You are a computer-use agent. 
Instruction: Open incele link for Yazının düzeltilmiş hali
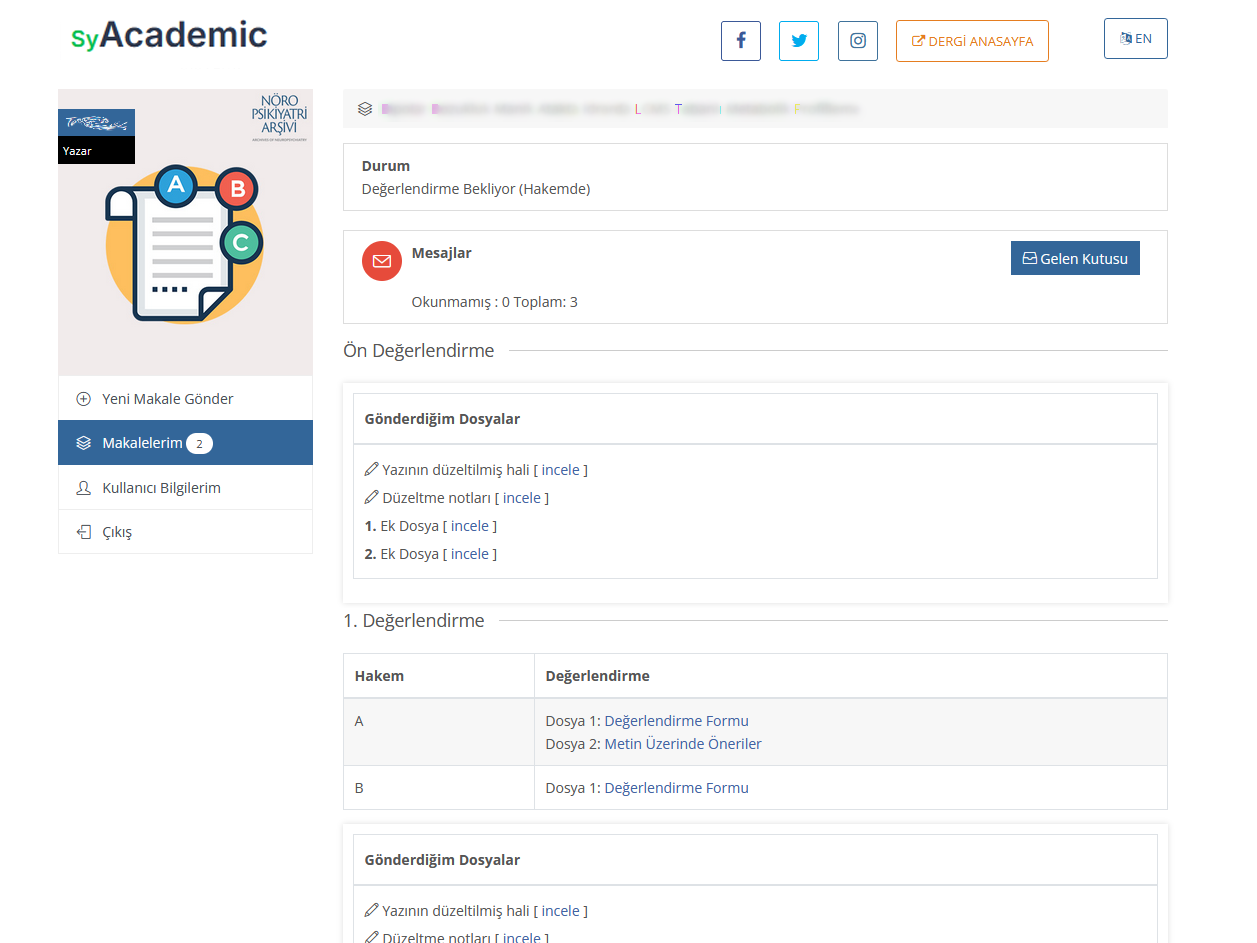tap(560, 470)
